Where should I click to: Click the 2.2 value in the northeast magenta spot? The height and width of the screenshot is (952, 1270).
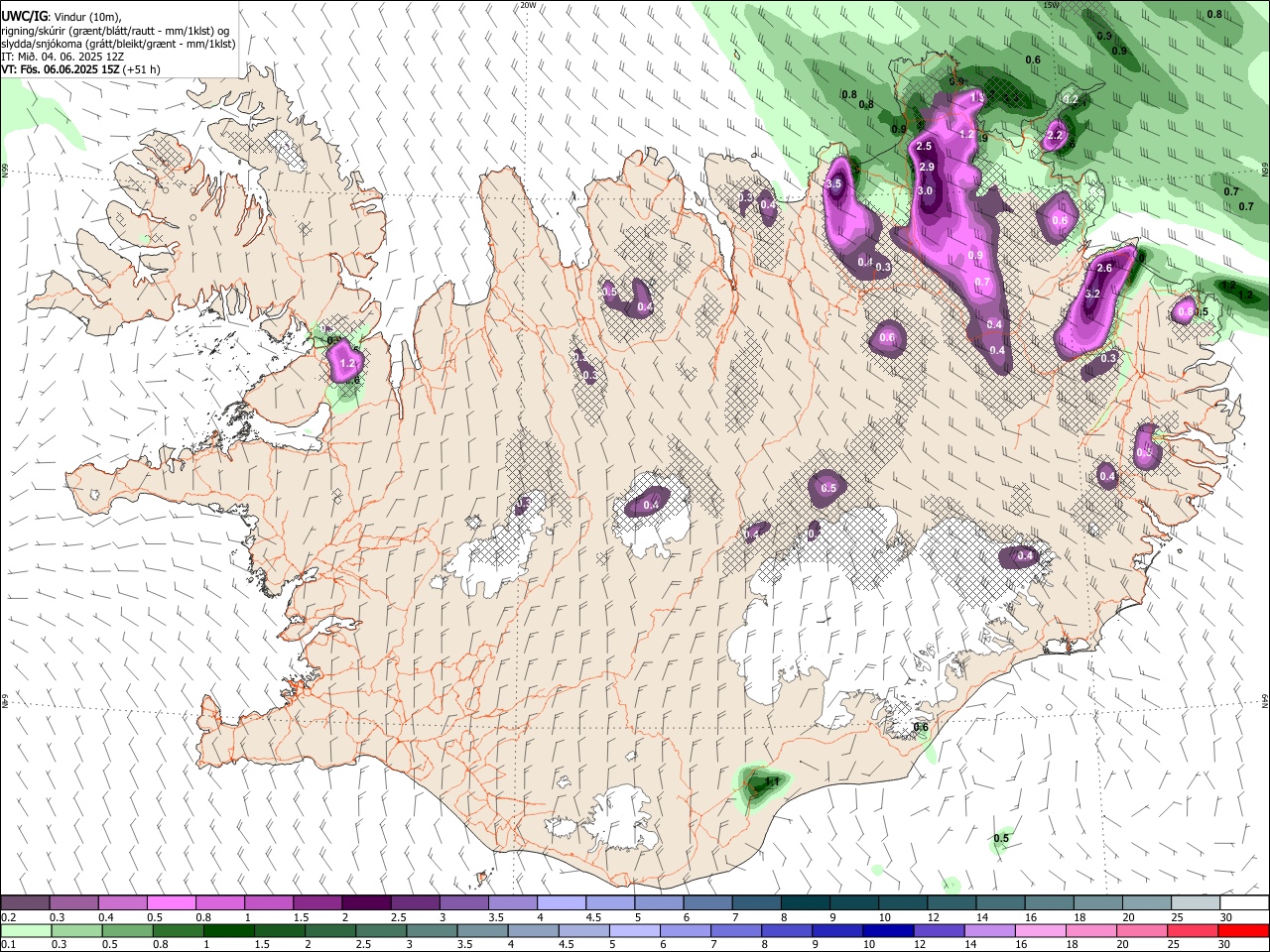click(1055, 135)
